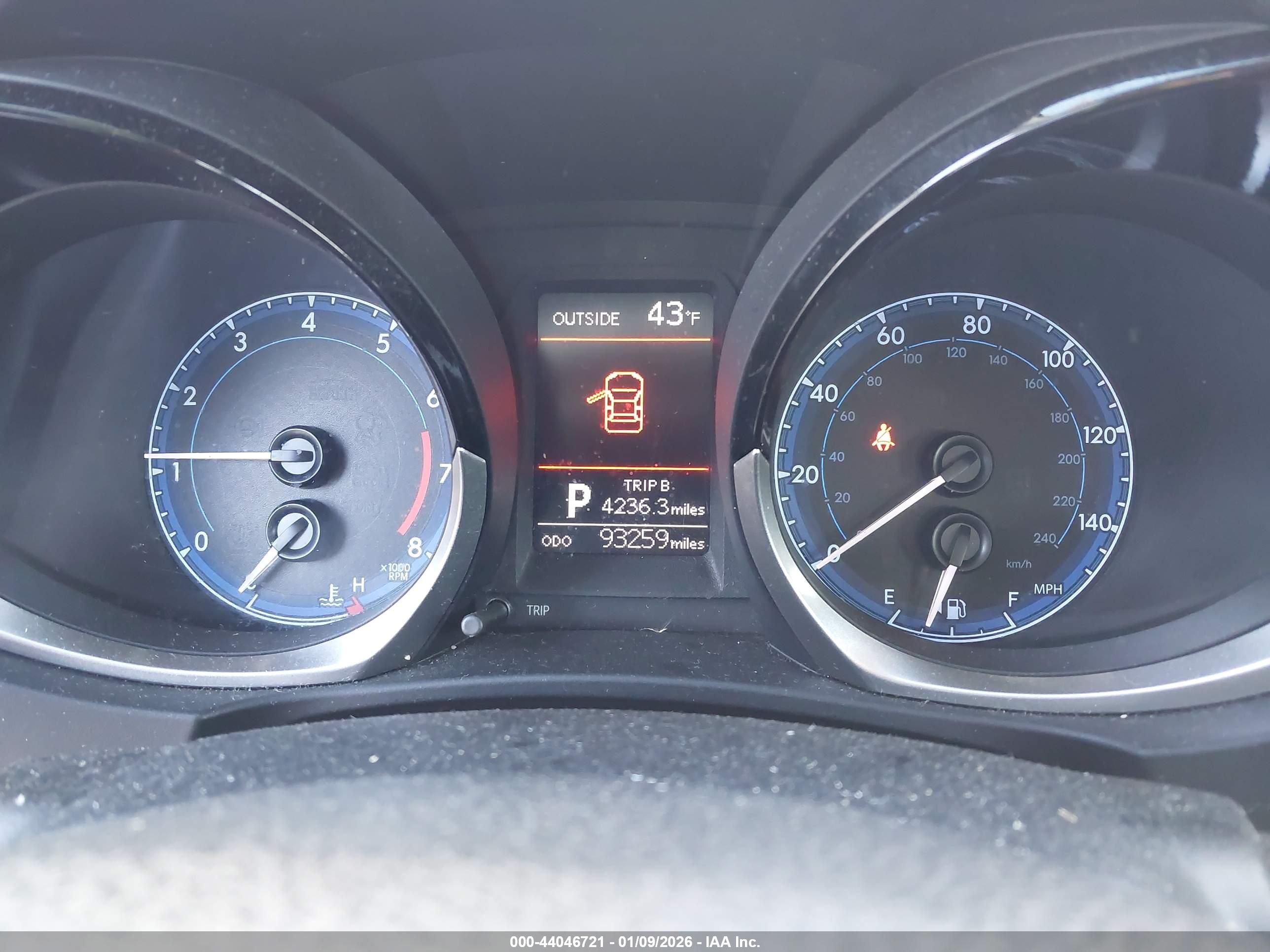Tap the number 2 on the tachometer
This screenshot has width=1270, height=952.
(x=190, y=396)
